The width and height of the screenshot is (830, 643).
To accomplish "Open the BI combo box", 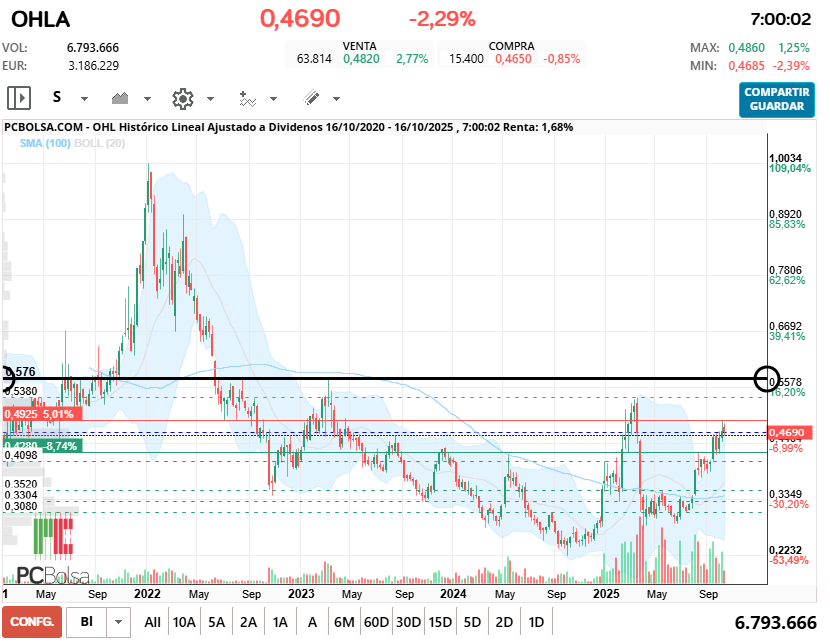I will (87, 622).
